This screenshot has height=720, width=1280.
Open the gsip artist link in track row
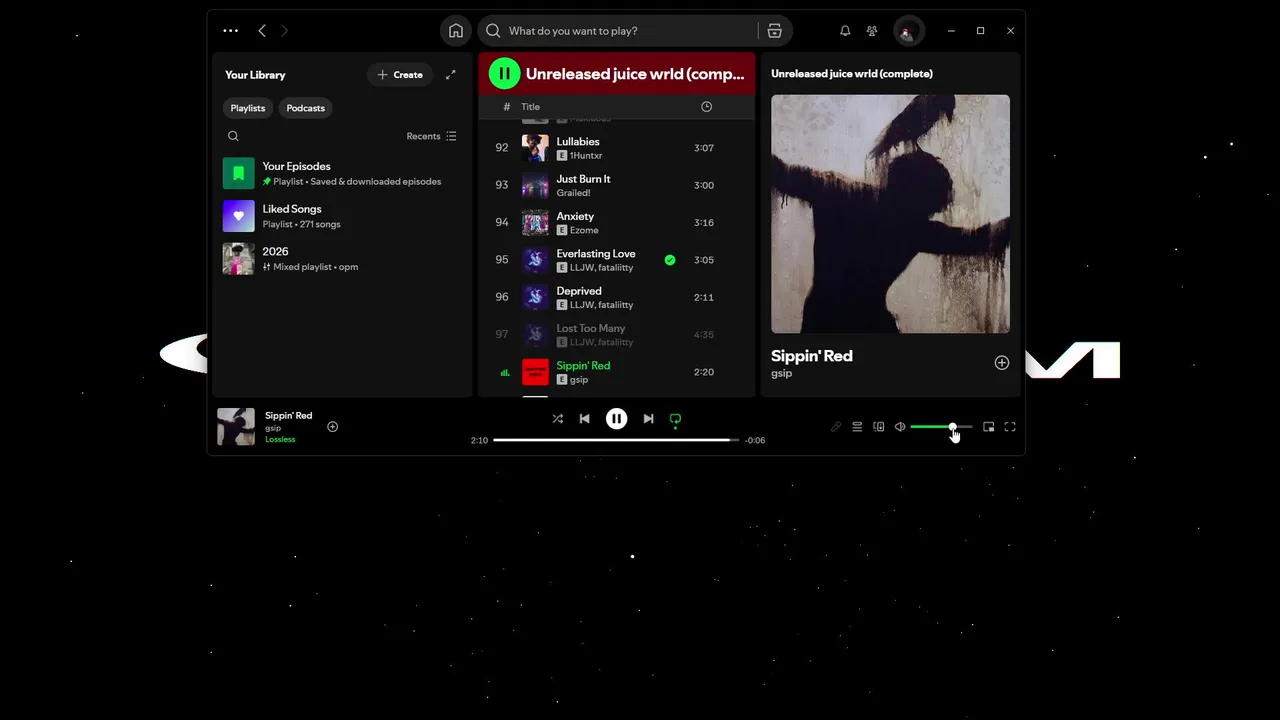[x=579, y=380]
